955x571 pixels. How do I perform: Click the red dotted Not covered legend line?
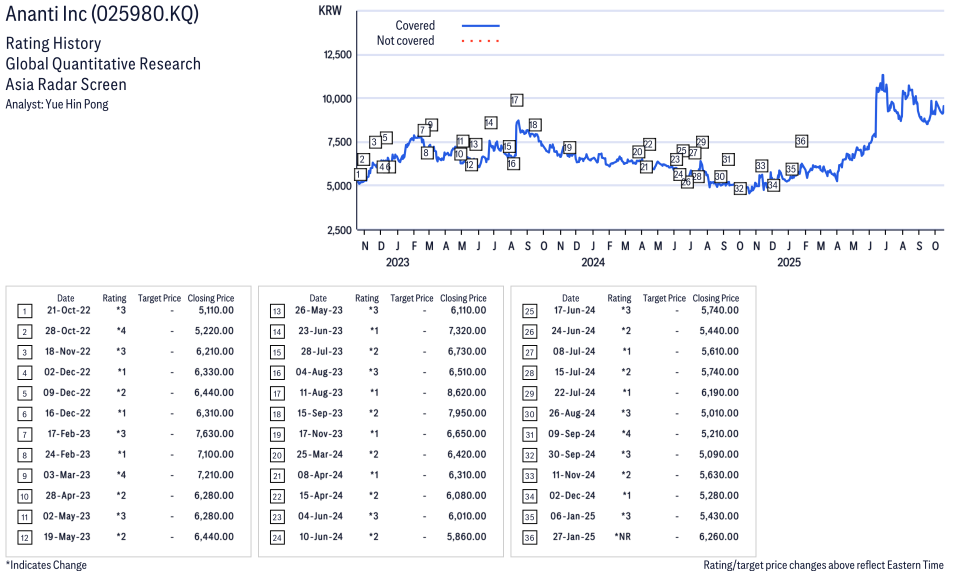click(x=480, y=41)
